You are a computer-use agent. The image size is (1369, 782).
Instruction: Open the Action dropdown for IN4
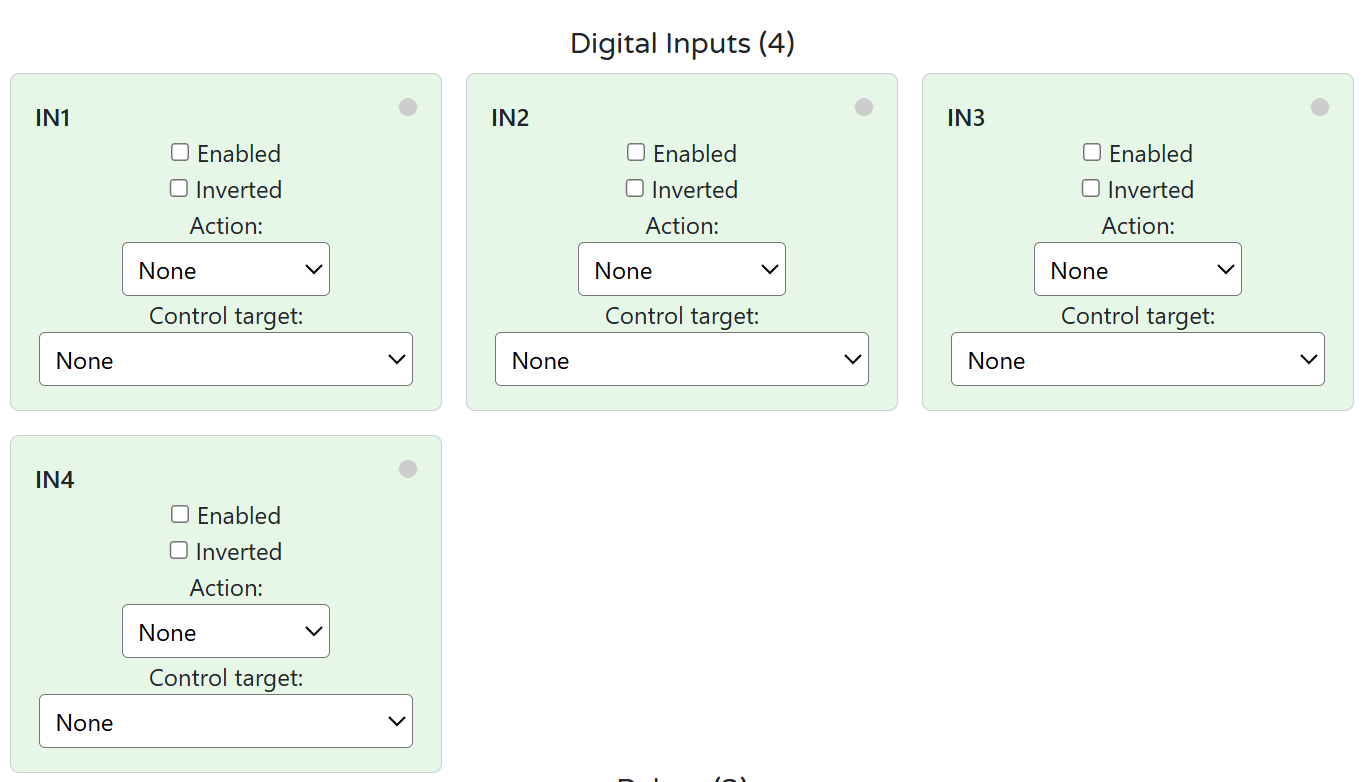coord(225,631)
